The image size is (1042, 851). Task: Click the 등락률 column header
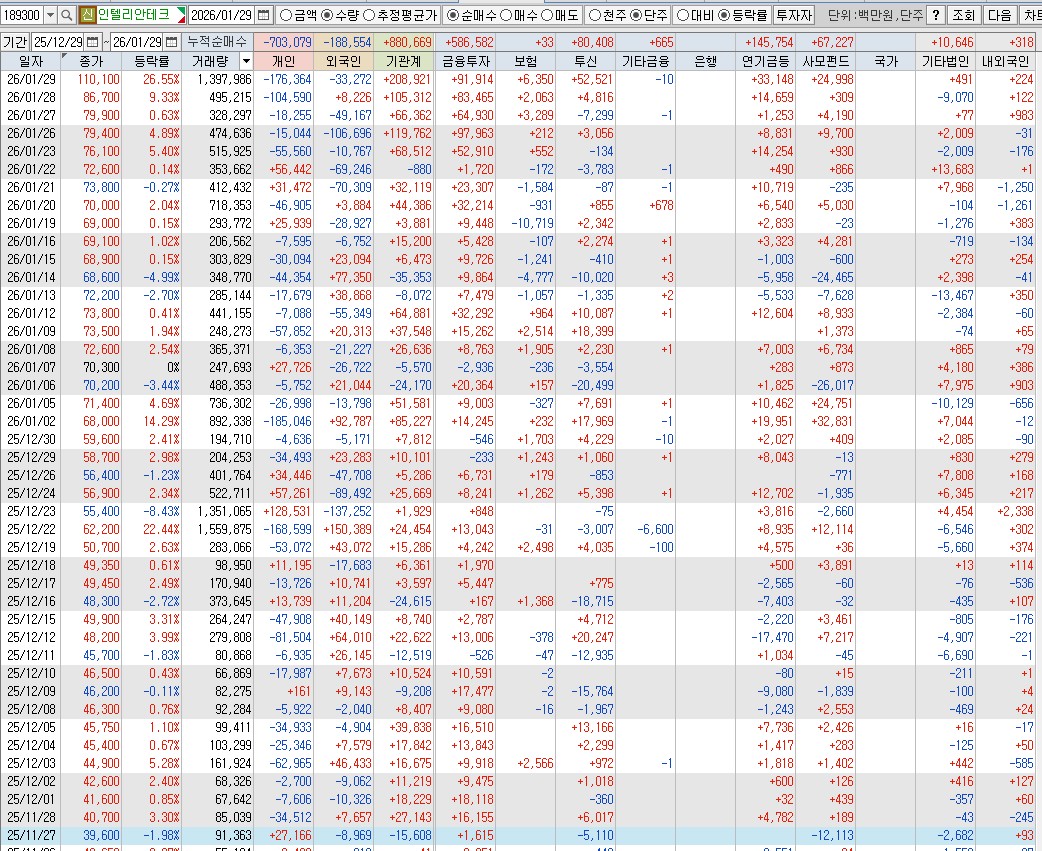coord(152,62)
